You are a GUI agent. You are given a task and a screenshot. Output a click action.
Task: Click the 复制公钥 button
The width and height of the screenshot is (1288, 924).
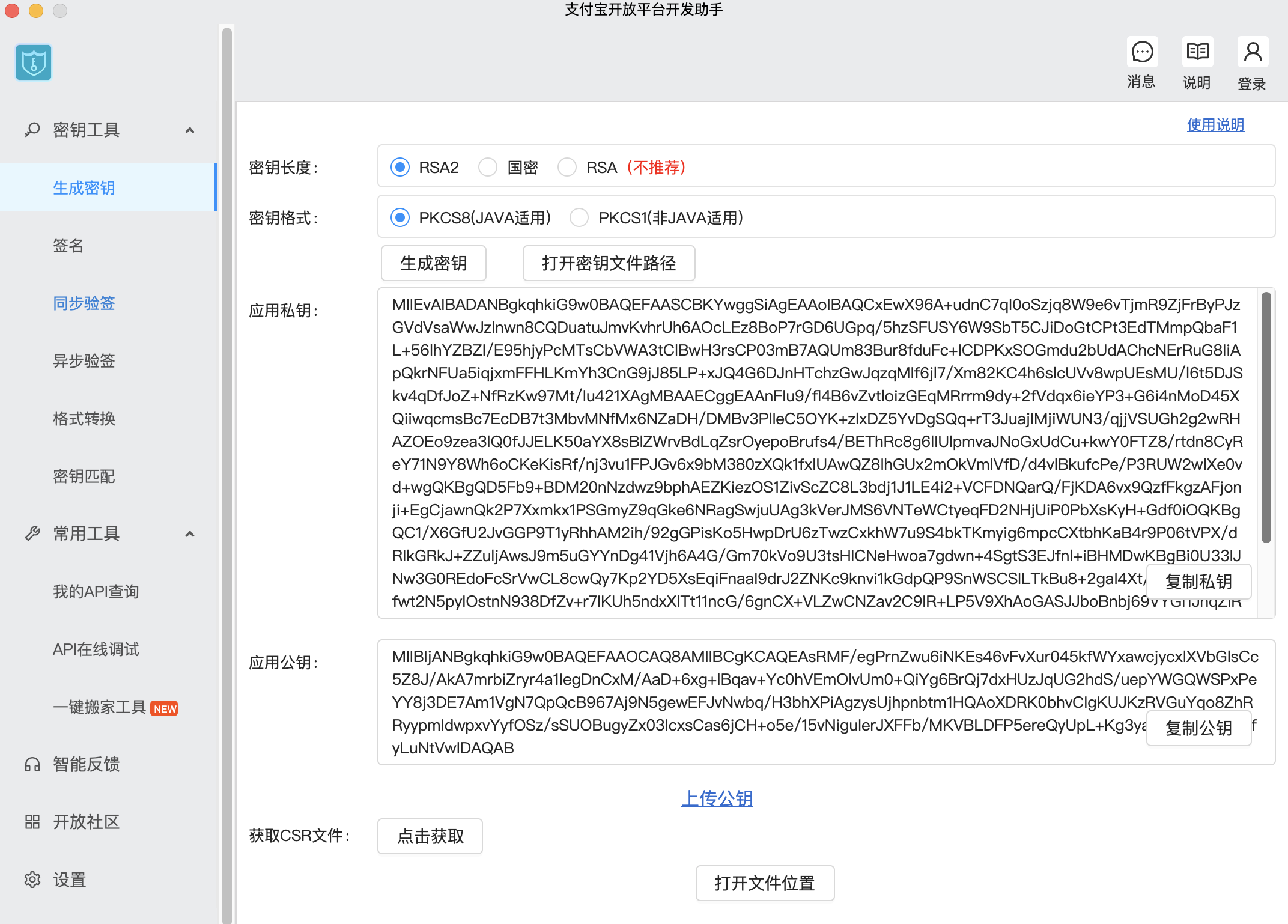pos(1199,728)
